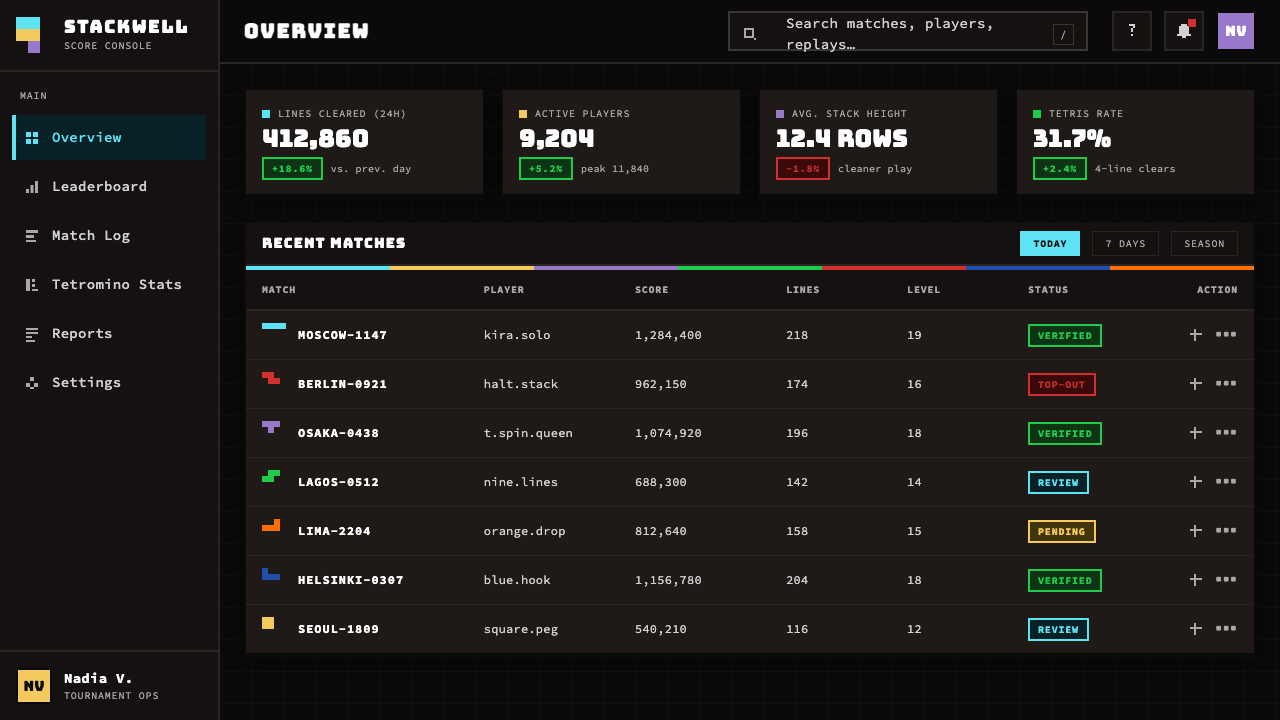Image resolution: width=1280 pixels, height=720 pixels.
Task: Click the O-piece icon for SEOUL-1809
Action: click(268, 623)
